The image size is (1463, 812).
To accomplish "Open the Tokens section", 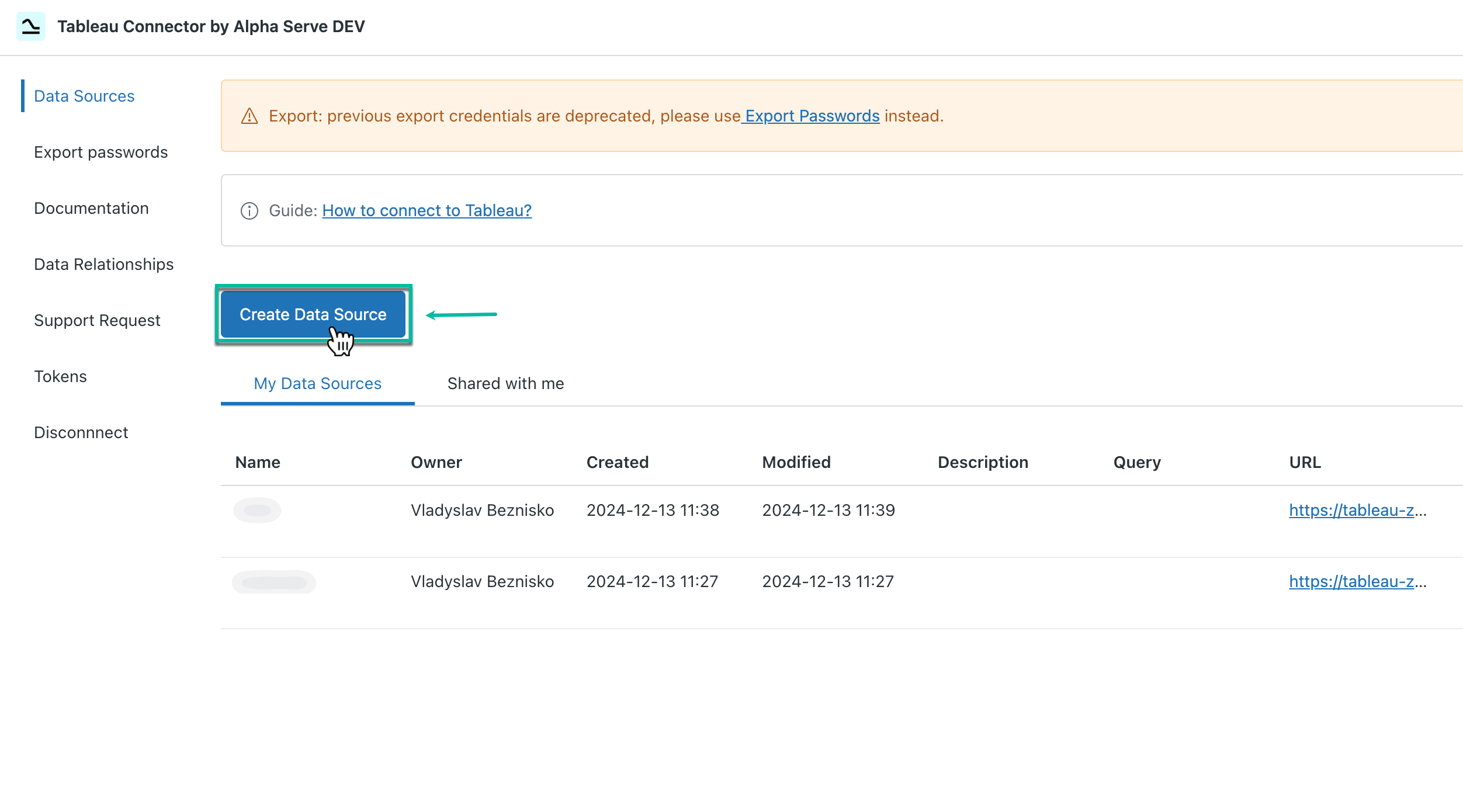I will (x=60, y=376).
